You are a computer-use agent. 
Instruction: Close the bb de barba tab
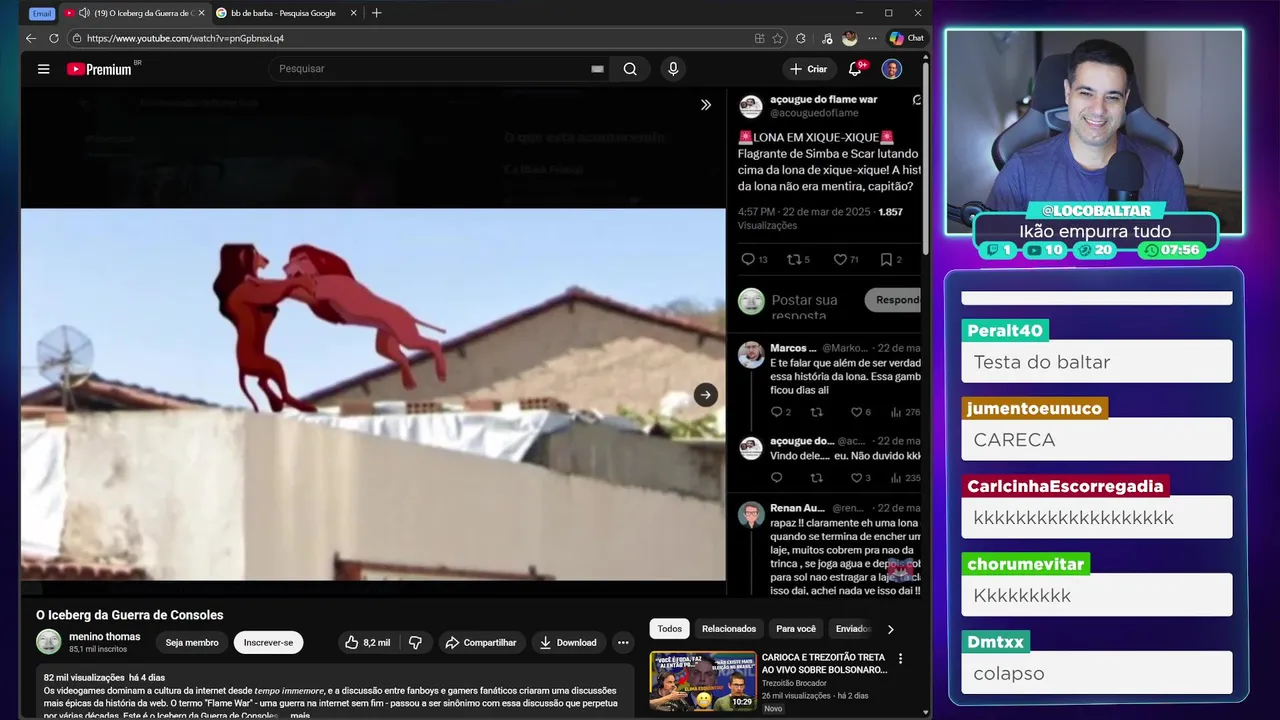point(353,13)
